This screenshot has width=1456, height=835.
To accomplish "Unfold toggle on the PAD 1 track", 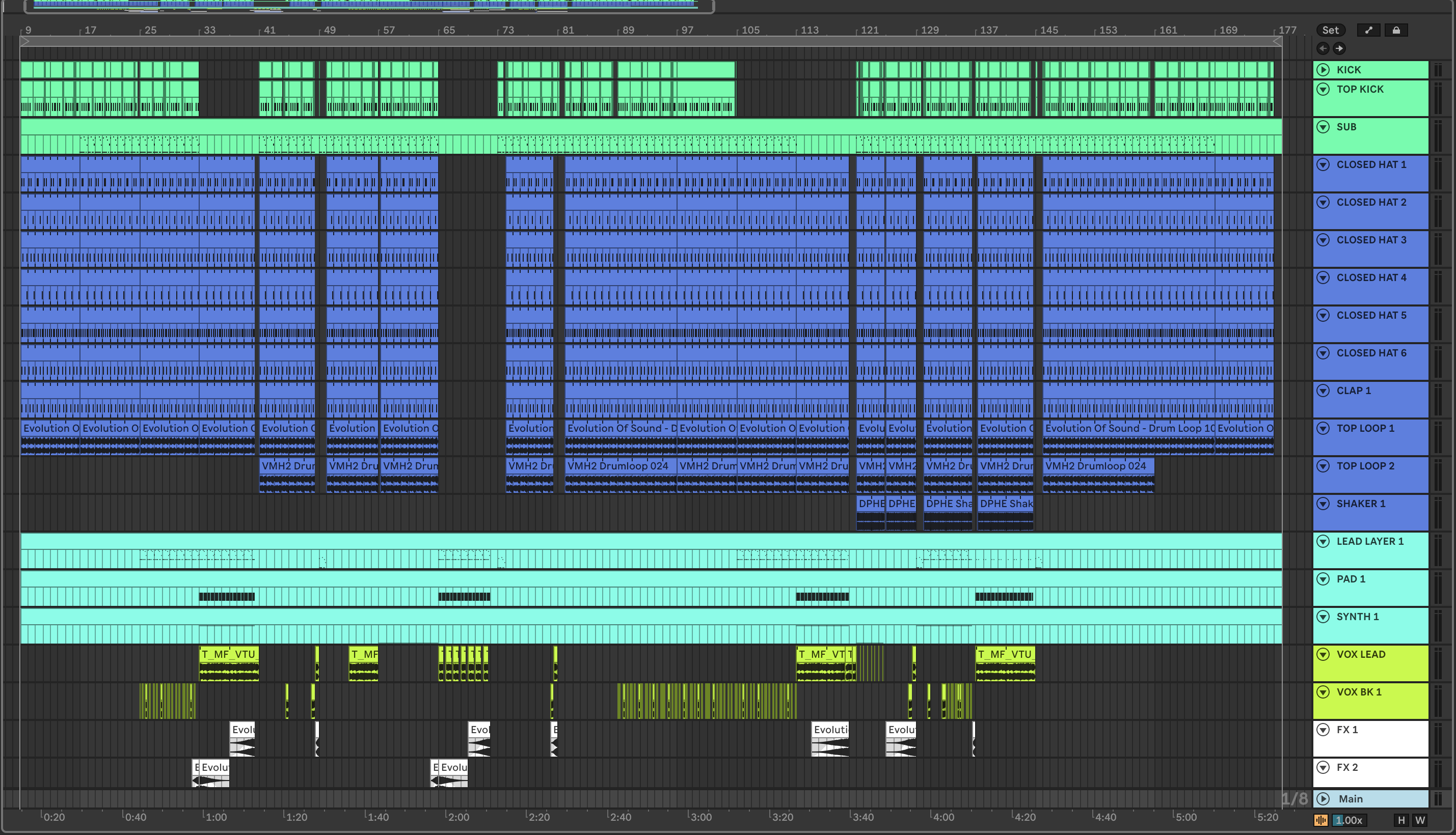I will [x=1323, y=579].
